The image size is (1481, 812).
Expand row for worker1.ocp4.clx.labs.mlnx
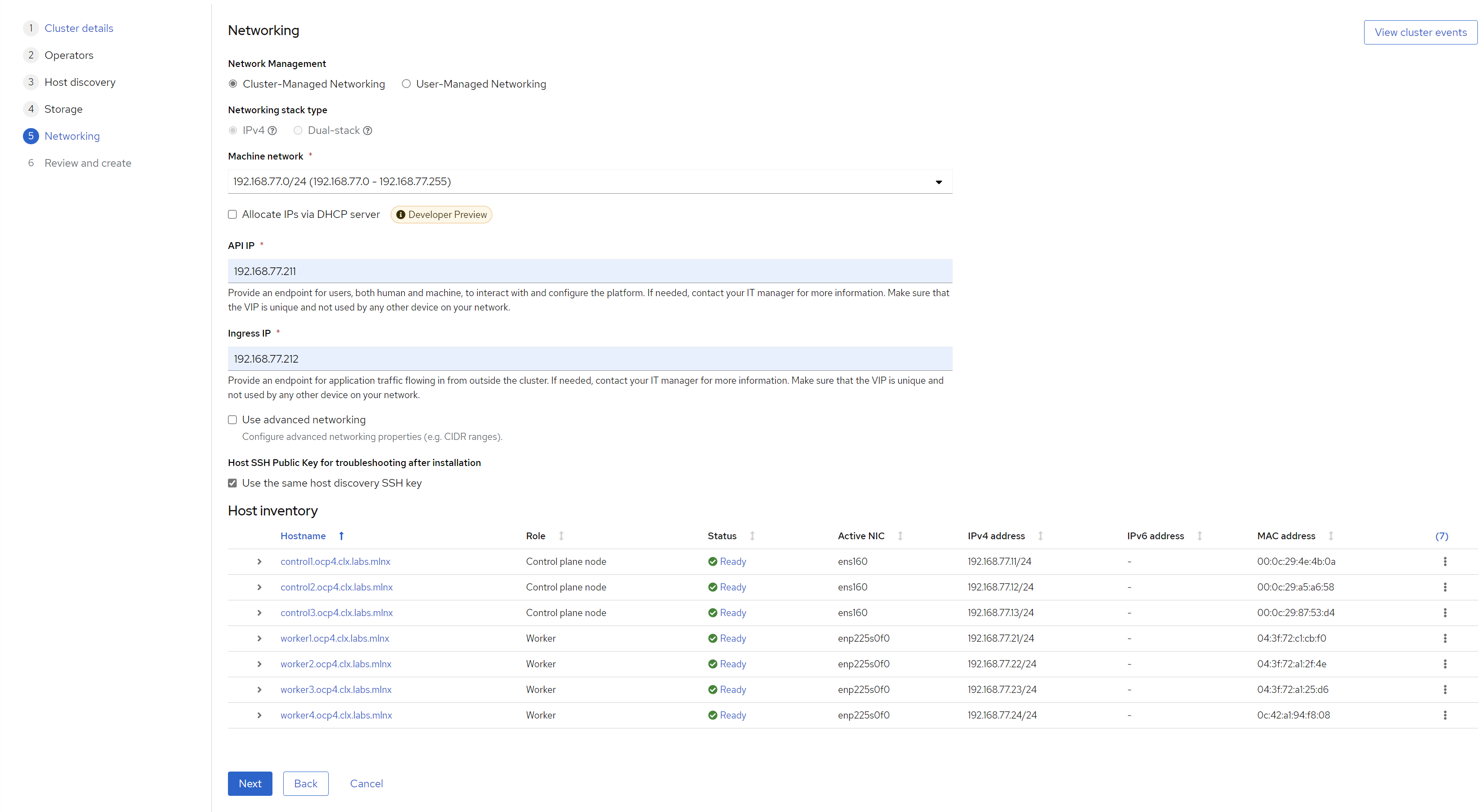(x=259, y=639)
